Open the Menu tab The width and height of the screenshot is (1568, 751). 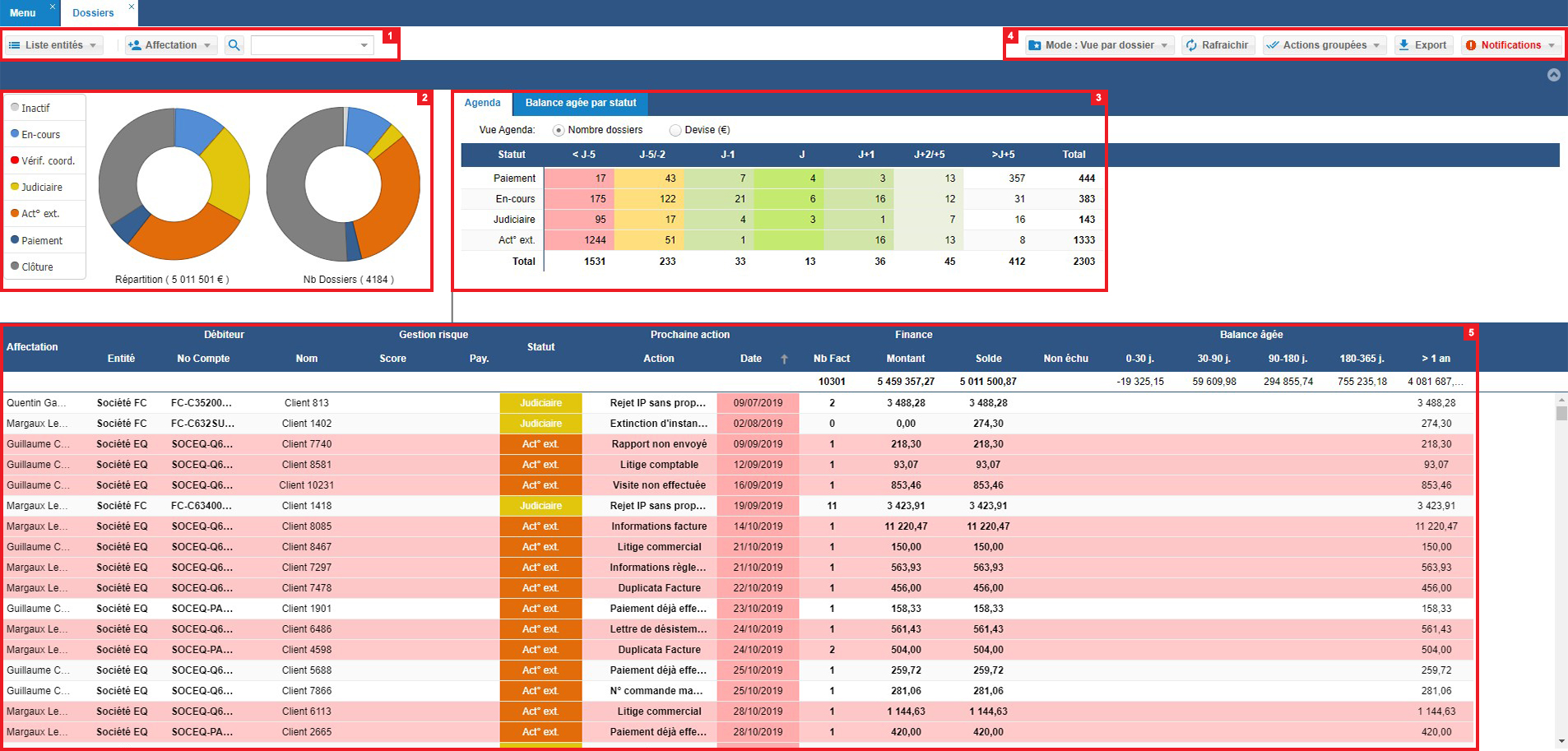coord(23,13)
